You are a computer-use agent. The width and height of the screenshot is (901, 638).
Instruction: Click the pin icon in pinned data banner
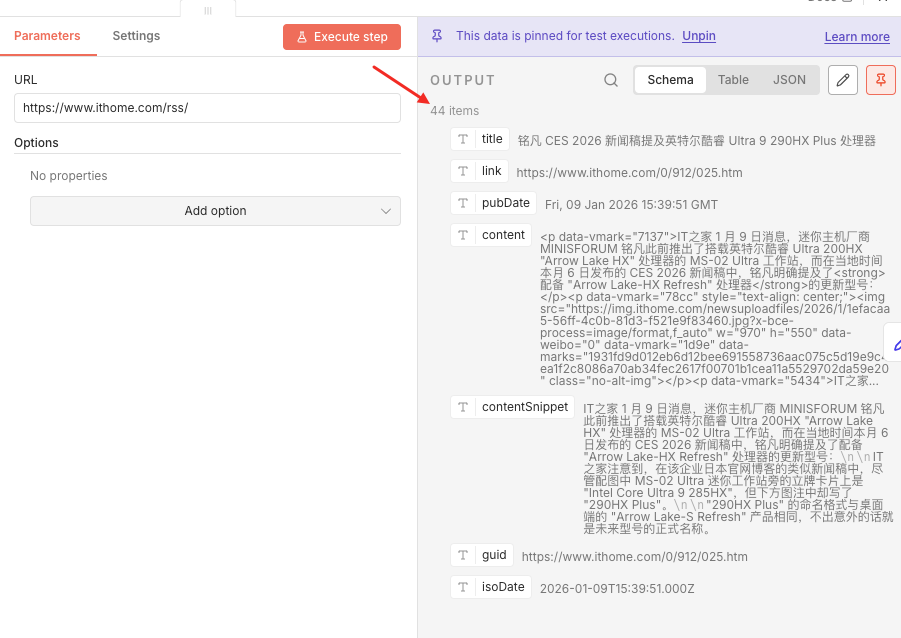point(437,36)
